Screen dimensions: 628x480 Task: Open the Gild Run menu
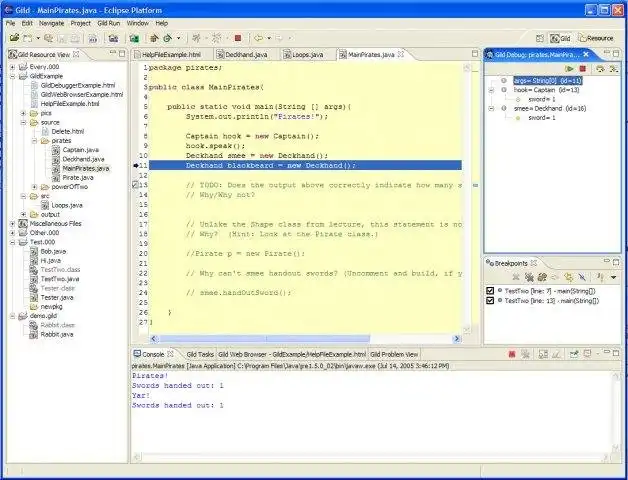tap(108, 22)
